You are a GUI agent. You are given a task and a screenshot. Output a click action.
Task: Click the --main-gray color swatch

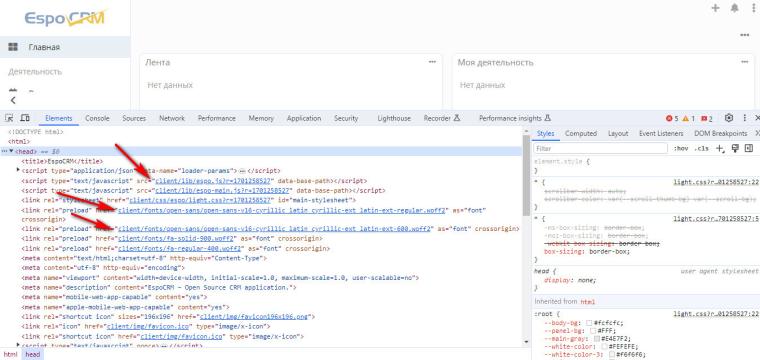tap(597, 339)
